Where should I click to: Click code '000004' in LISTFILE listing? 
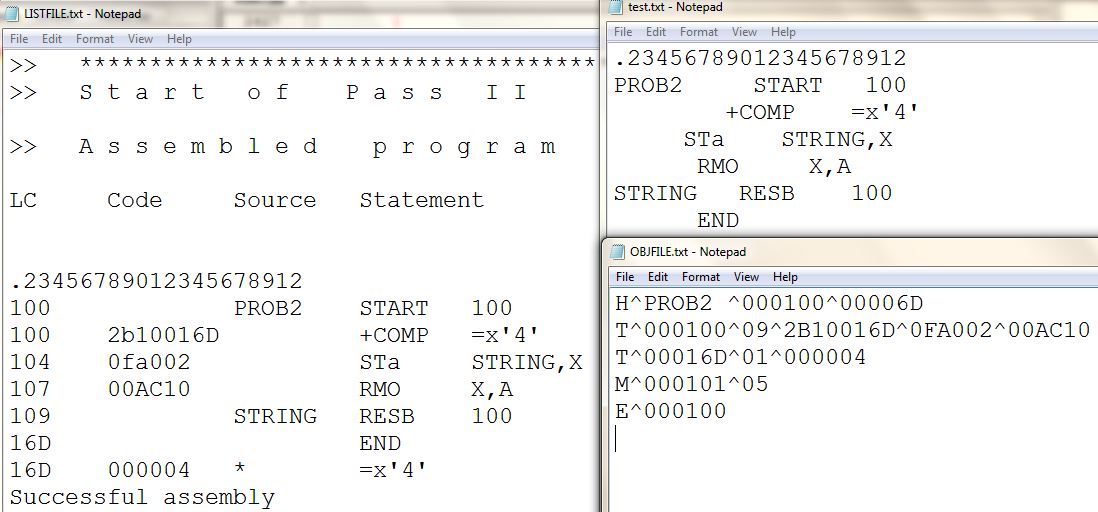point(148,470)
